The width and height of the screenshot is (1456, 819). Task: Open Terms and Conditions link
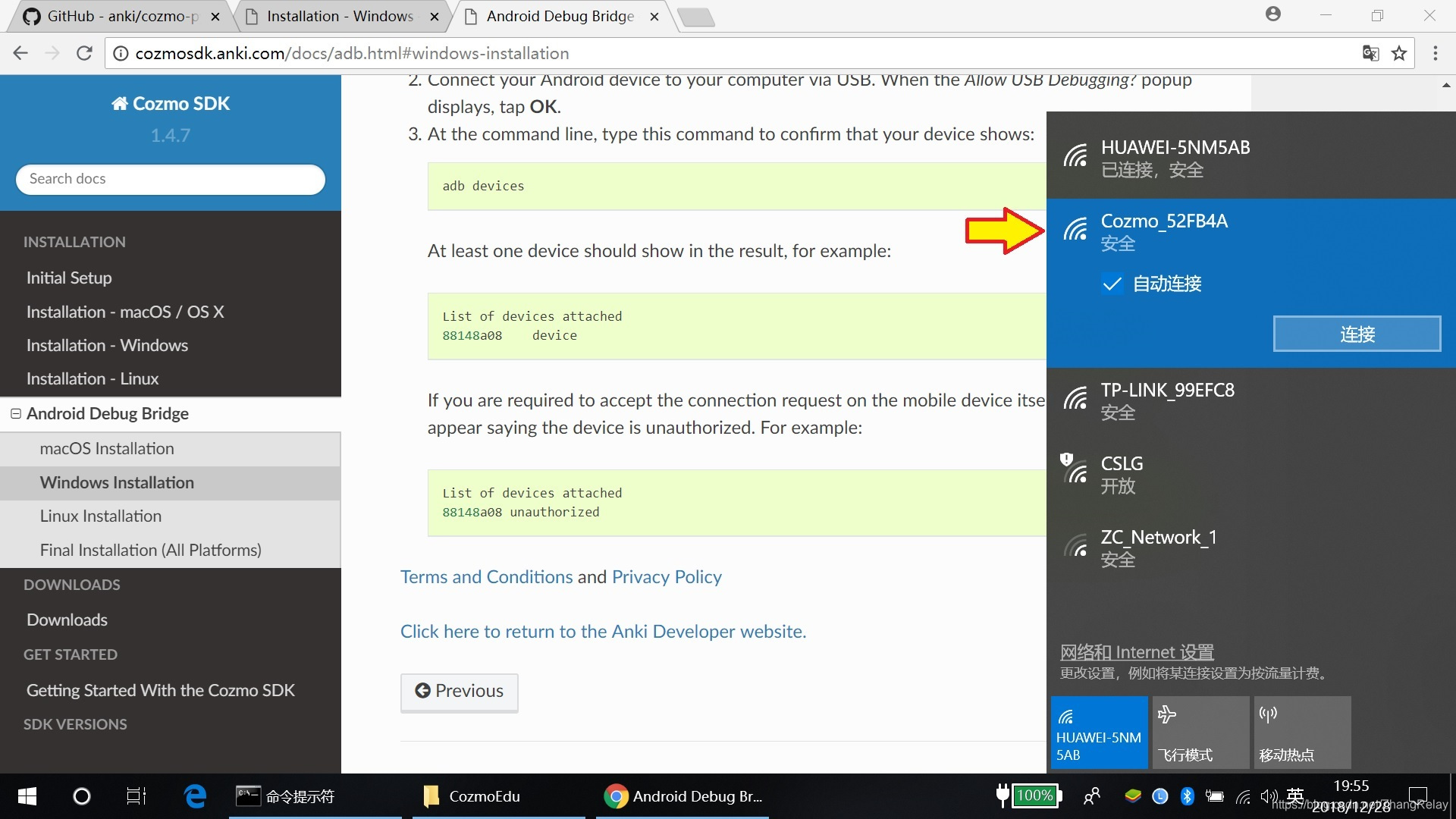coord(486,577)
